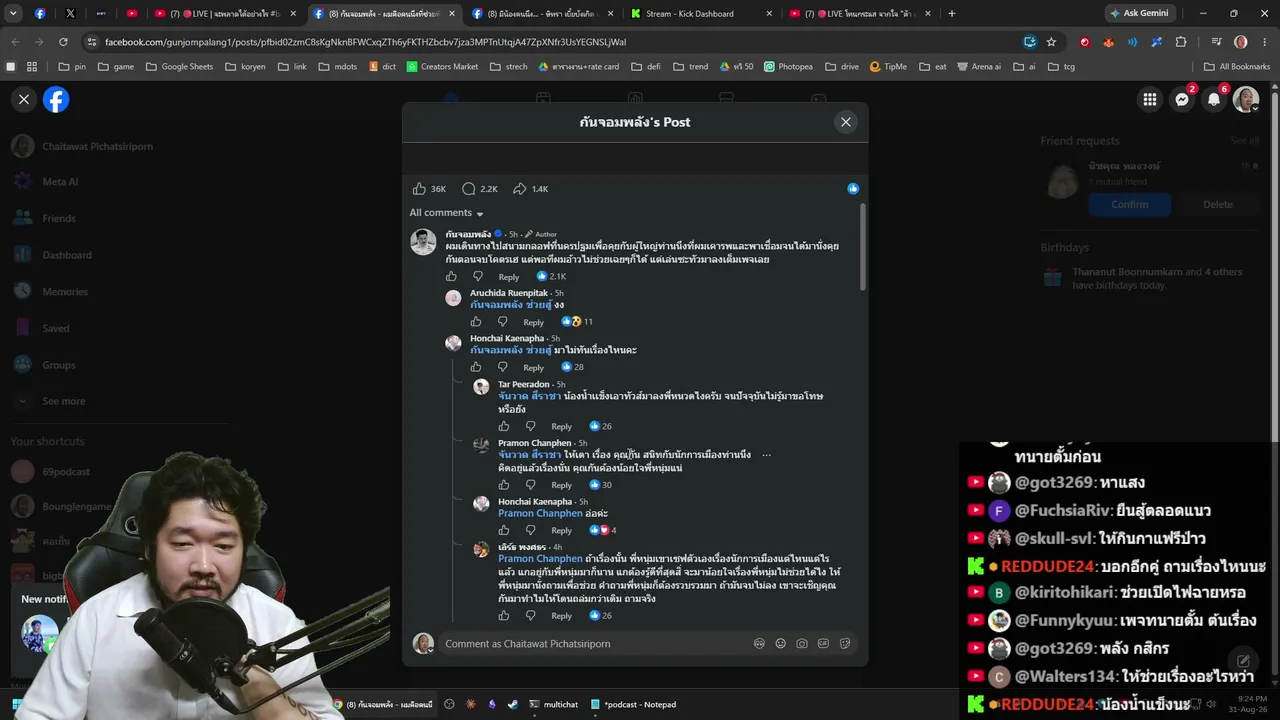Image resolution: width=1280 pixels, height=720 pixels.
Task: Close the post view with the top-left X
Action: (x=24, y=99)
